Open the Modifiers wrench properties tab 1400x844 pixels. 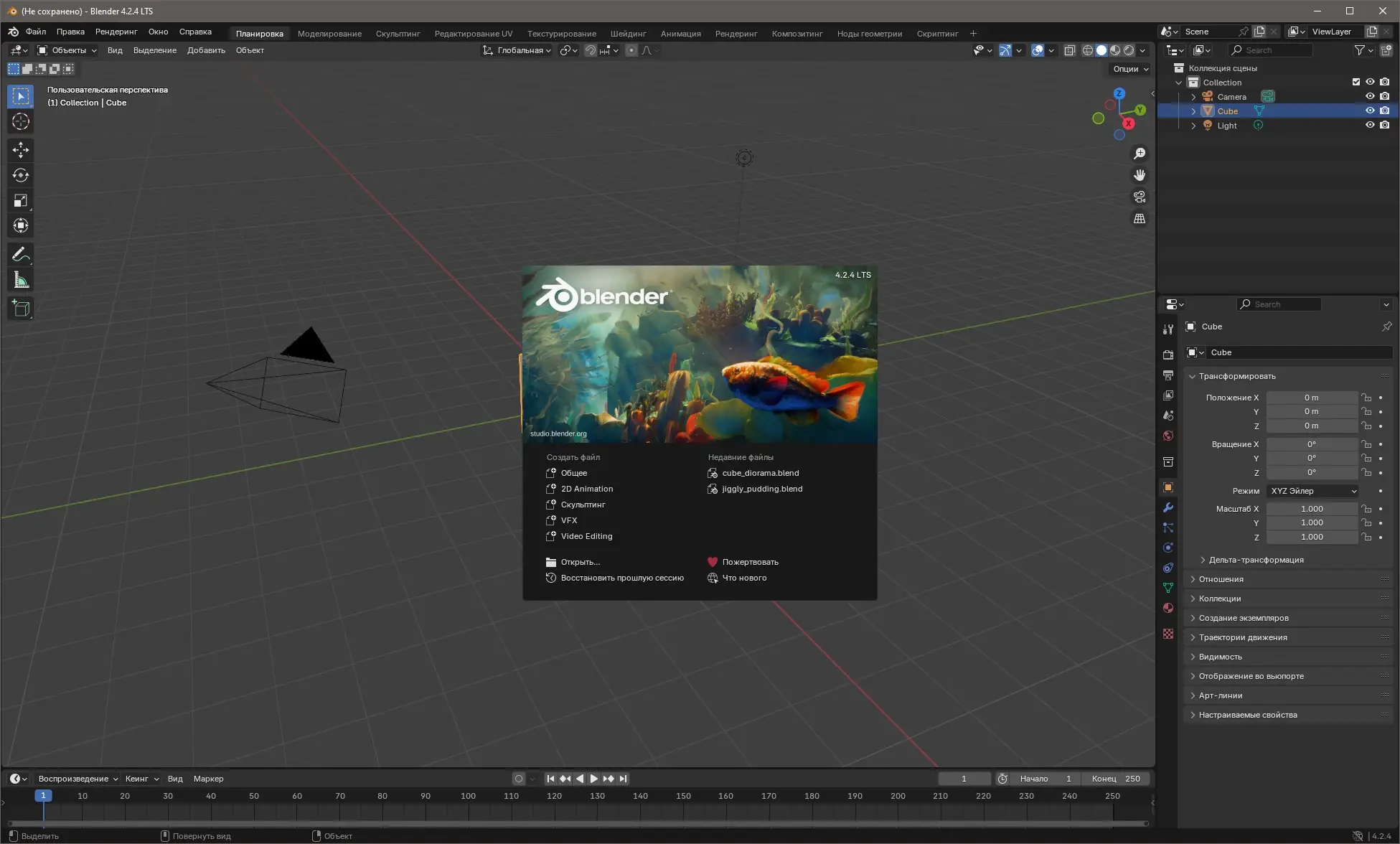[x=1168, y=507]
